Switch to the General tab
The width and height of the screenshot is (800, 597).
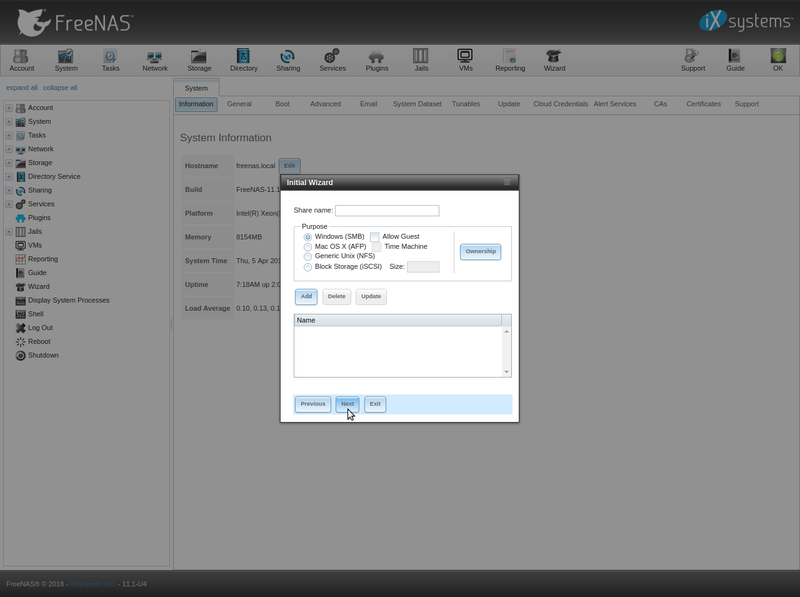pyautogui.click(x=239, y=104)
